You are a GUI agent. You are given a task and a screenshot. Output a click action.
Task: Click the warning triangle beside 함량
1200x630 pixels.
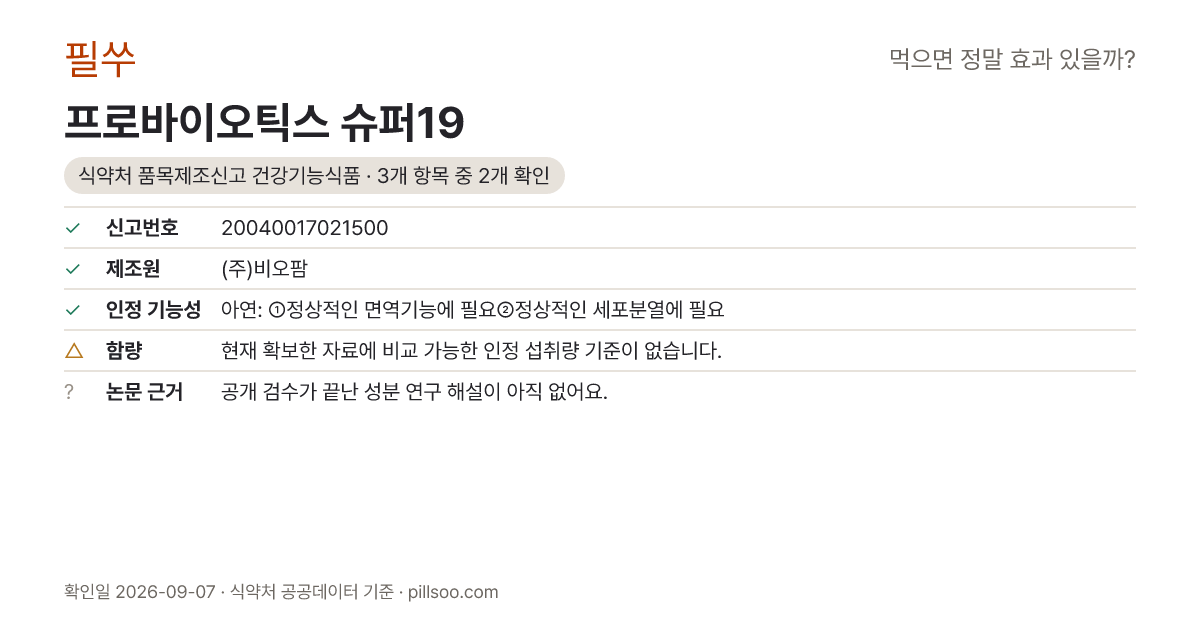click(x=73, y=351)
